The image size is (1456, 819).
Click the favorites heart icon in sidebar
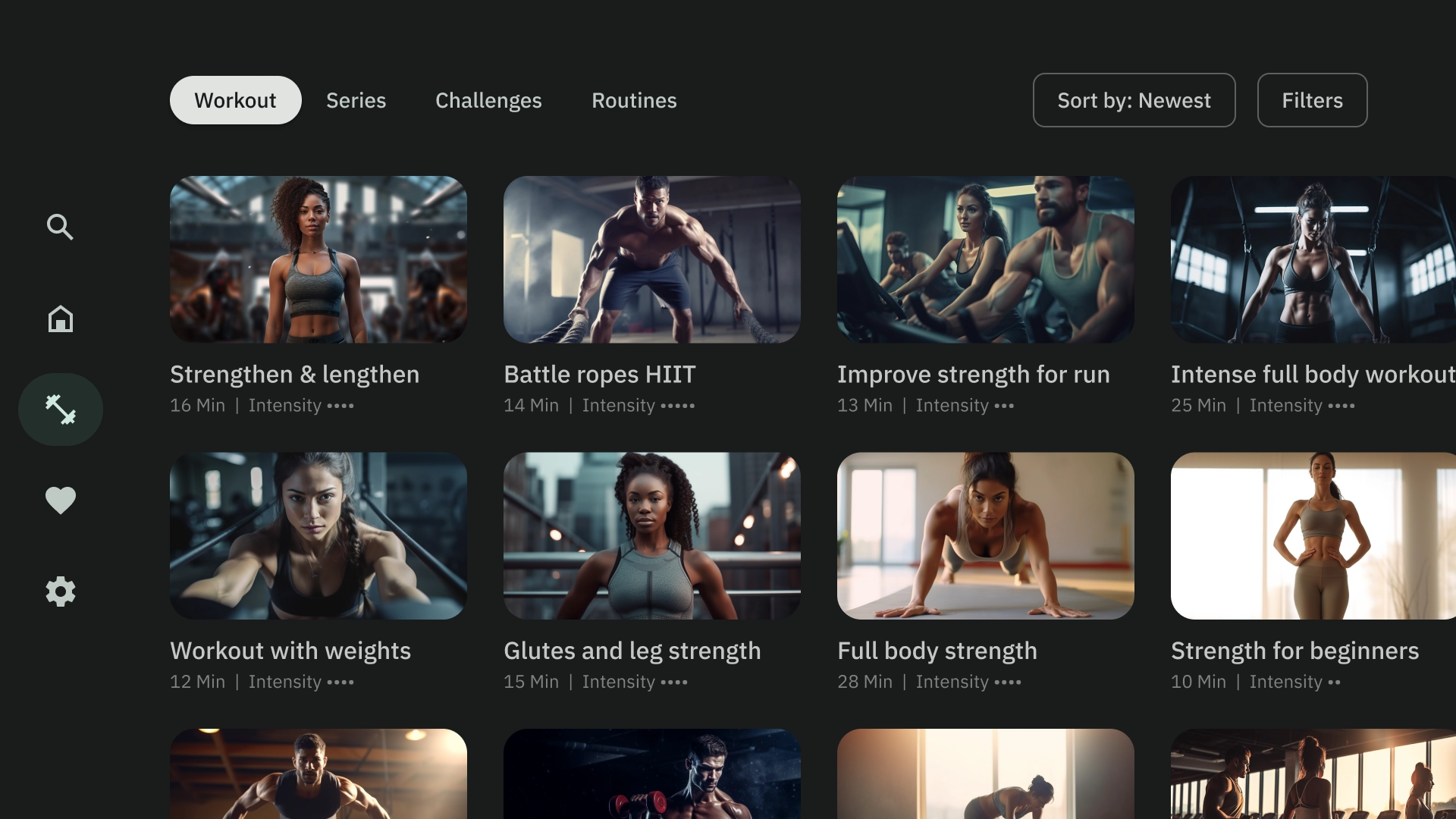(60, 500)
